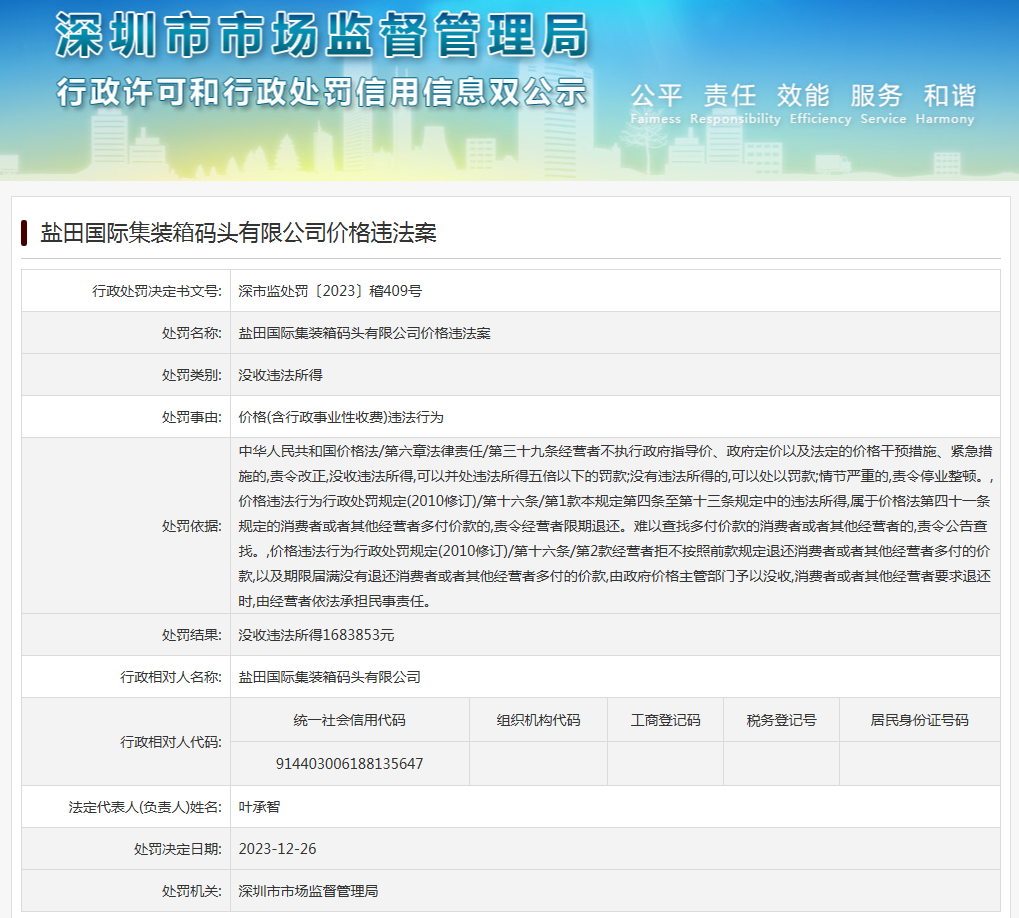Click the 居民身份证号码 column header
The image size is (1019, 918).
pos(920,720)
